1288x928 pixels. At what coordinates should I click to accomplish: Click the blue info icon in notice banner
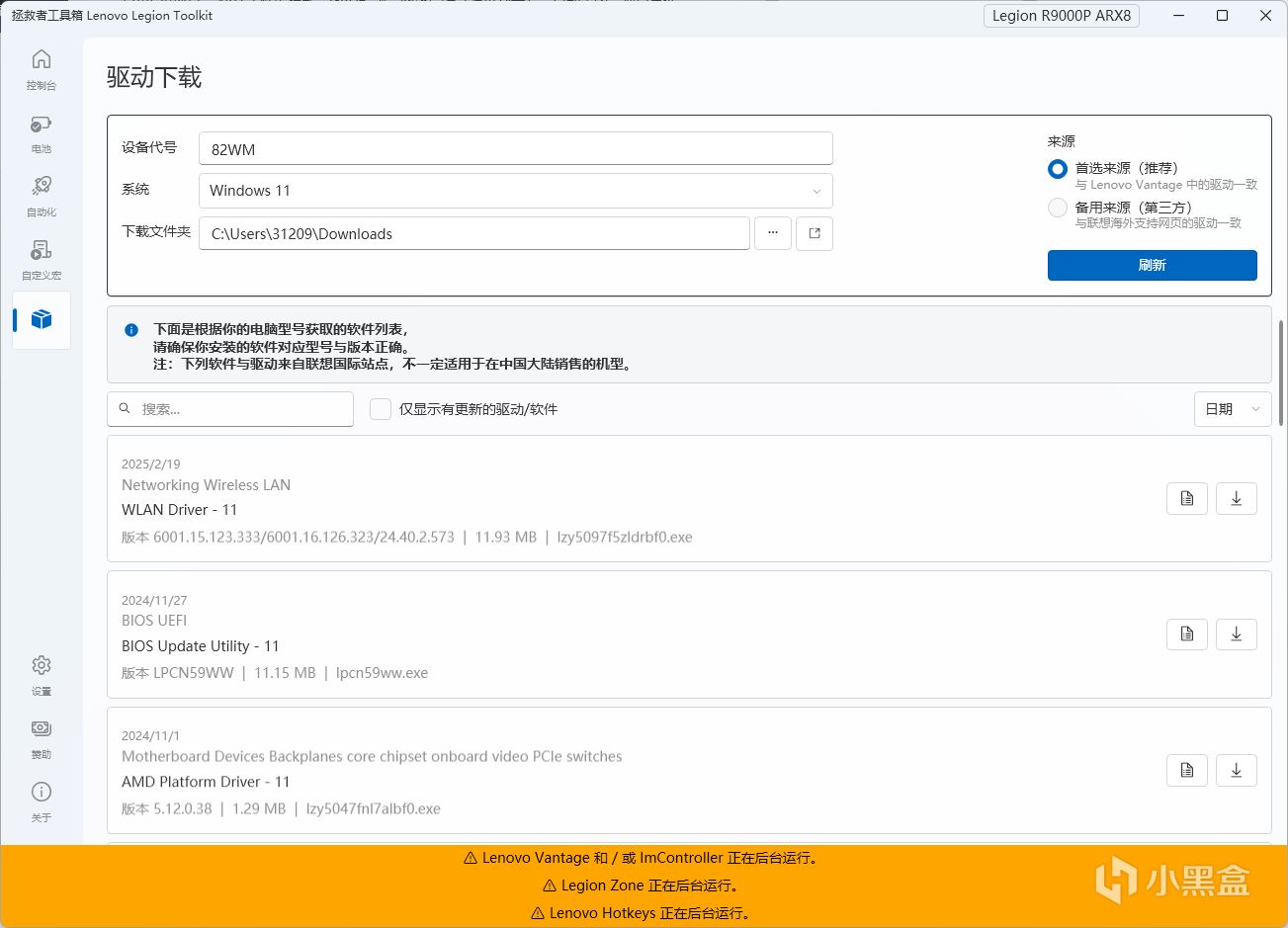click(x=131, y=330)
